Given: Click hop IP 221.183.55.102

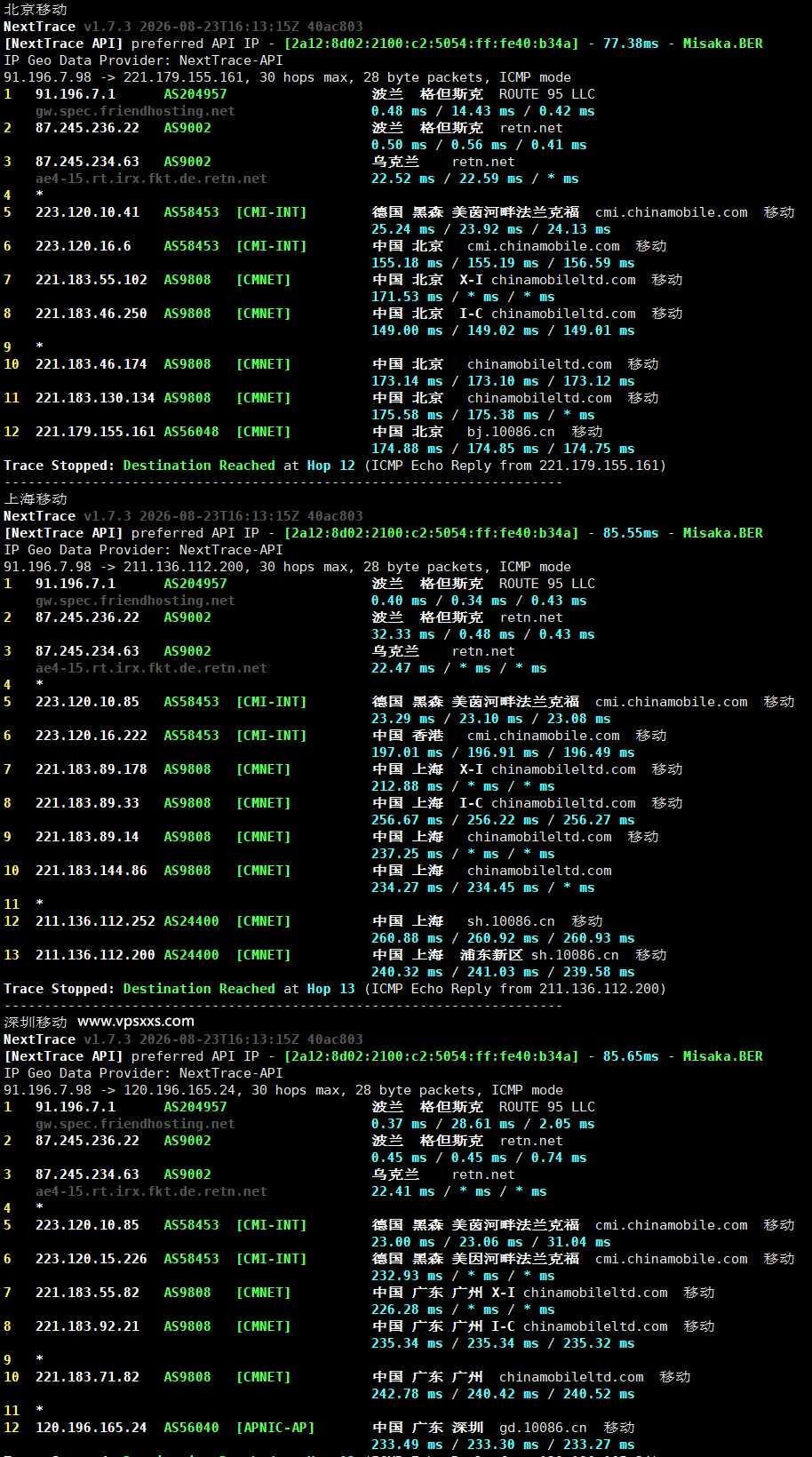Looking at the screenshot, I should coord(92,279).
